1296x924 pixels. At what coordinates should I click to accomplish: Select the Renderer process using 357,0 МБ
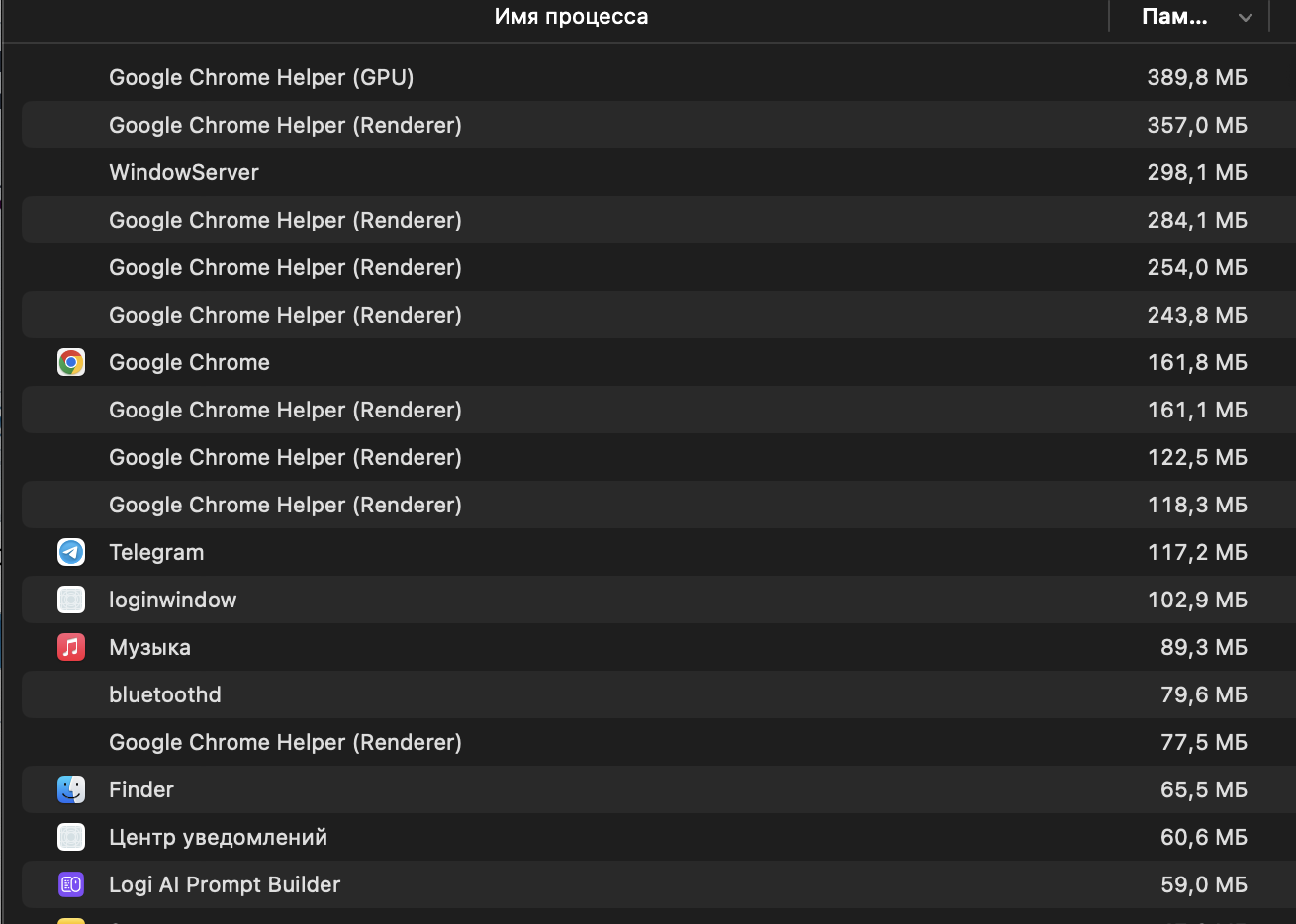click(659, 125)
